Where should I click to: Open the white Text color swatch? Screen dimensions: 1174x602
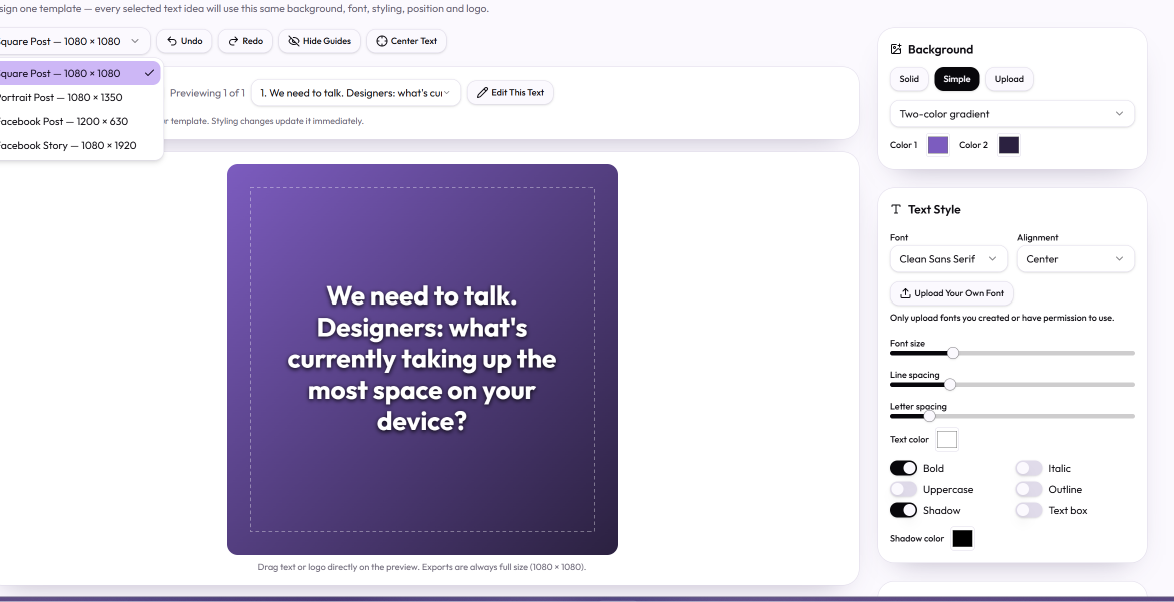click(946, 440)
